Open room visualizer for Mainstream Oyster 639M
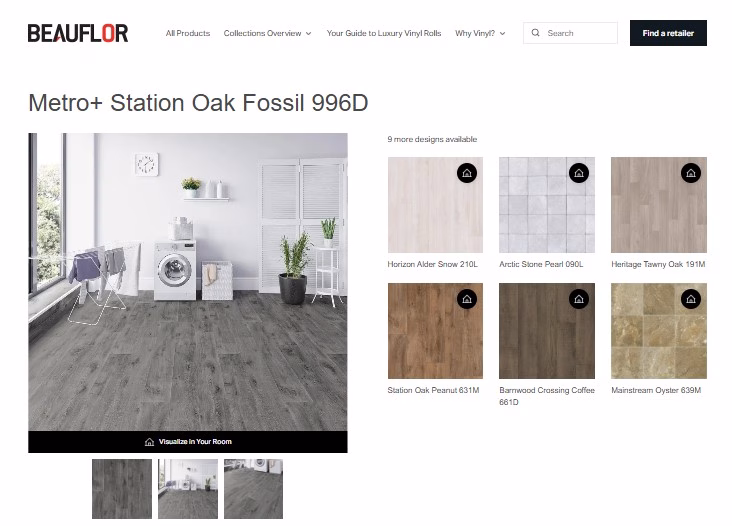Image resolution: width=732 pixels, height=526 pixels. (690, 299)
